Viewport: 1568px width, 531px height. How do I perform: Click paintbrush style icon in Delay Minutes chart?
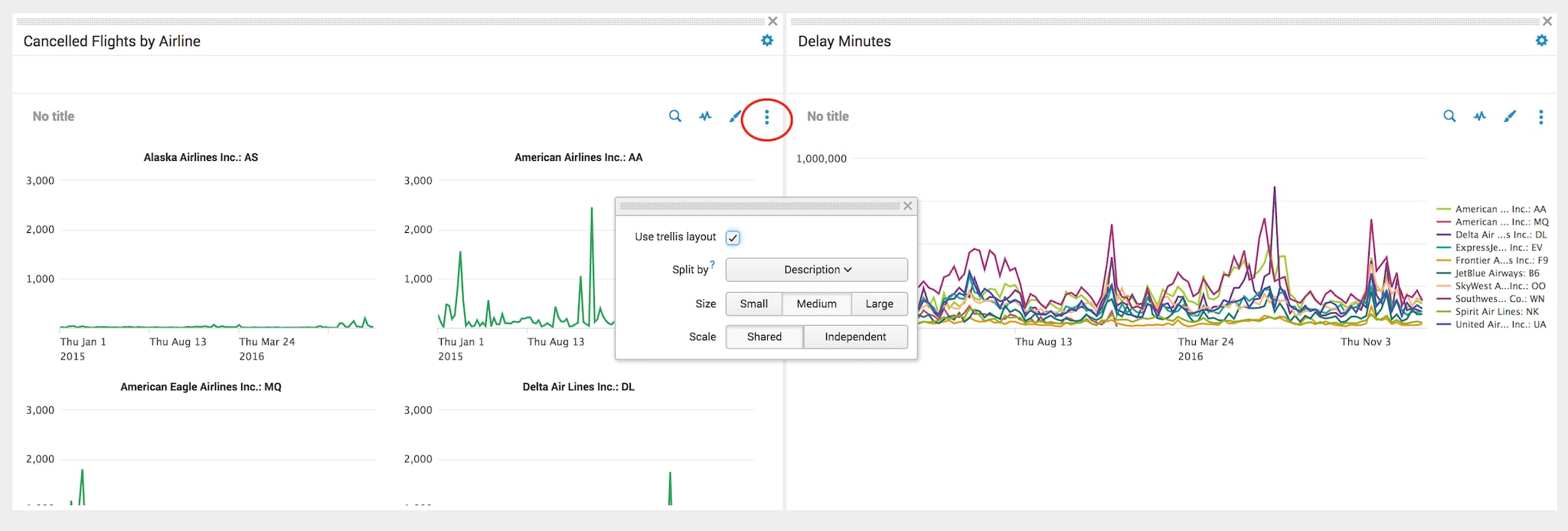tap(1510, 116)
